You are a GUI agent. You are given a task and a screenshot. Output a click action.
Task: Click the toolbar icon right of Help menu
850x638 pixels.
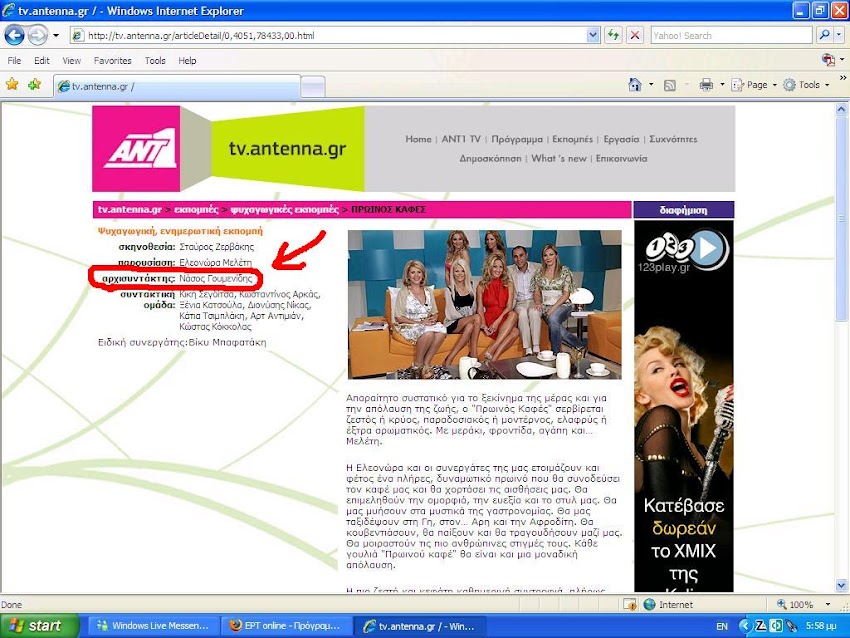pyautogui.click(x=828, y=60)
